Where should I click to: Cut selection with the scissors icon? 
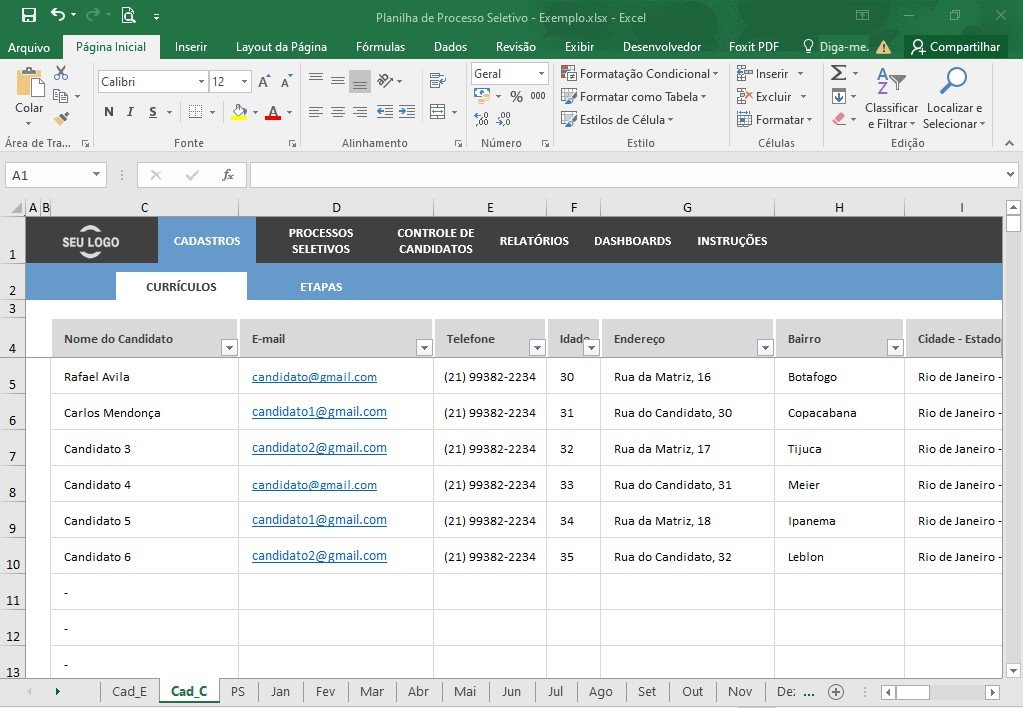tap(61, 72)
